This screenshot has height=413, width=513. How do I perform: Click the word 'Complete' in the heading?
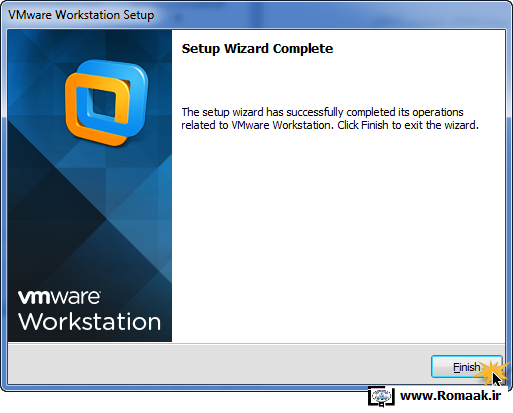click(x=303, y=49)
